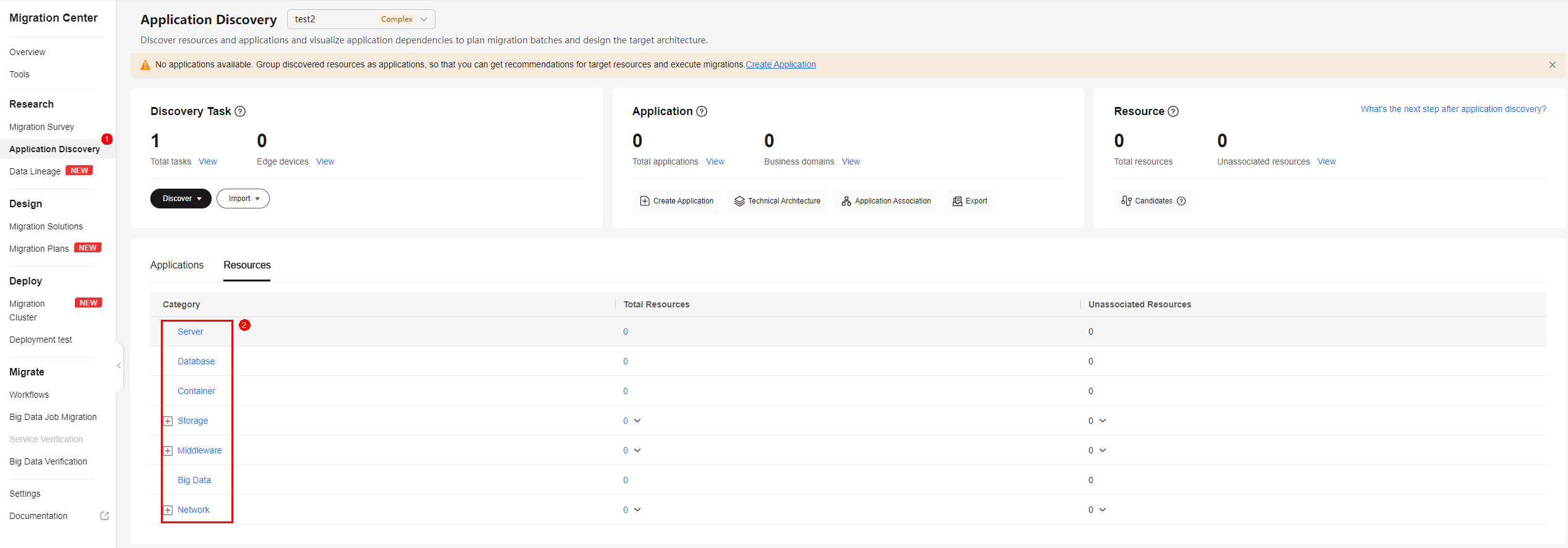The height and width of the screenshot is (548, 1568).
Task: Click the Discovery Task help question icon
Action: click(x=240, y=111)
